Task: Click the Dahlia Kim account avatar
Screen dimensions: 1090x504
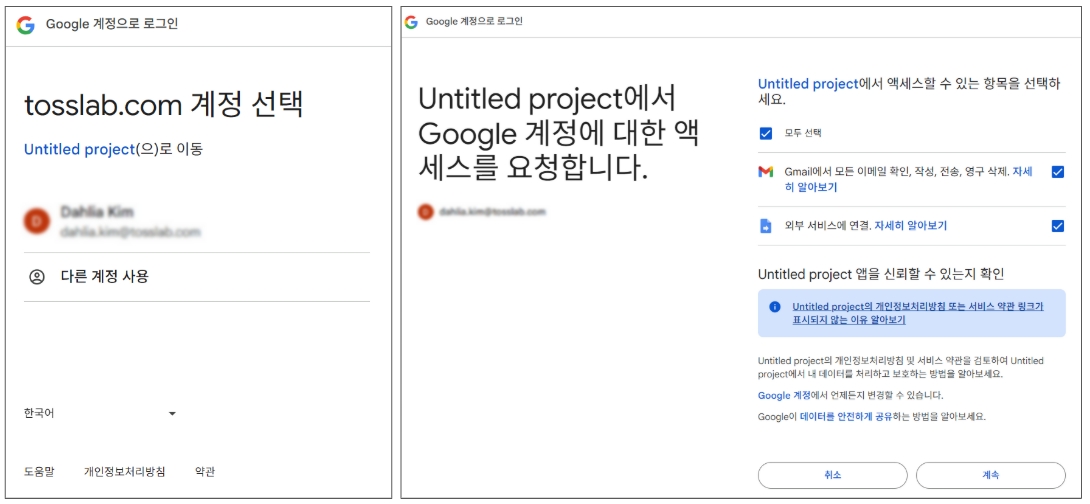Action: click(x=37, y=221)
